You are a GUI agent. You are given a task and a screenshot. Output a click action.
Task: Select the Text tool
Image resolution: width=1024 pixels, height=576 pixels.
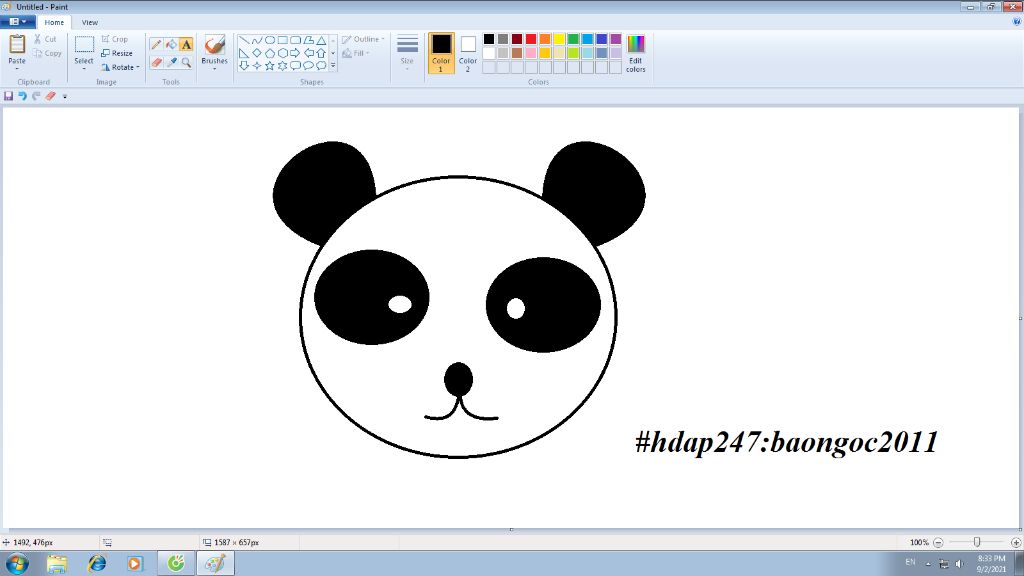pos(186,44)
